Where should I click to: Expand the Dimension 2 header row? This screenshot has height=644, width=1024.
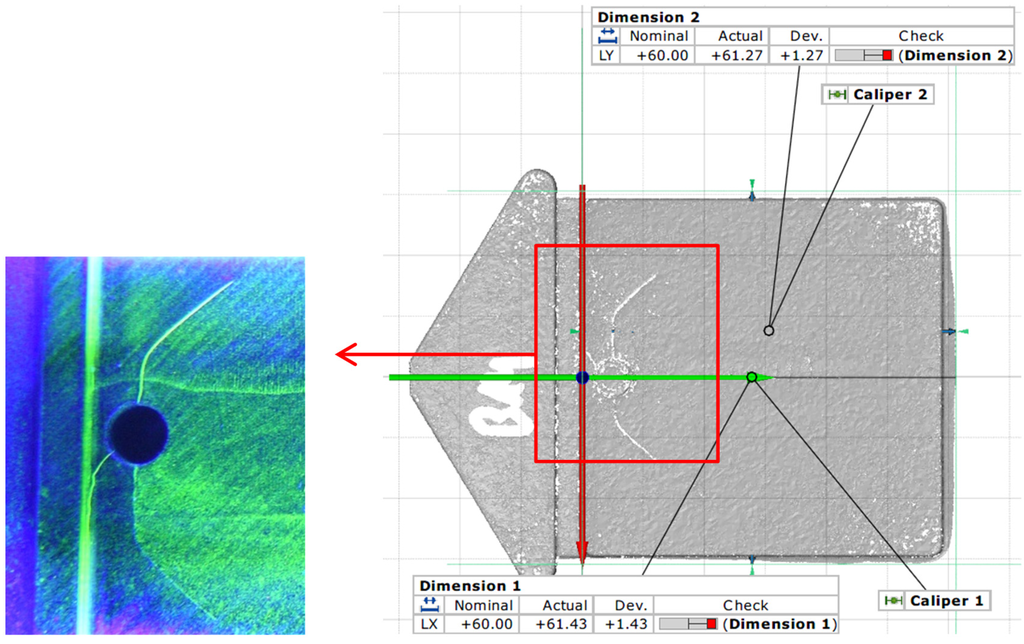click(x=648, y=17)
